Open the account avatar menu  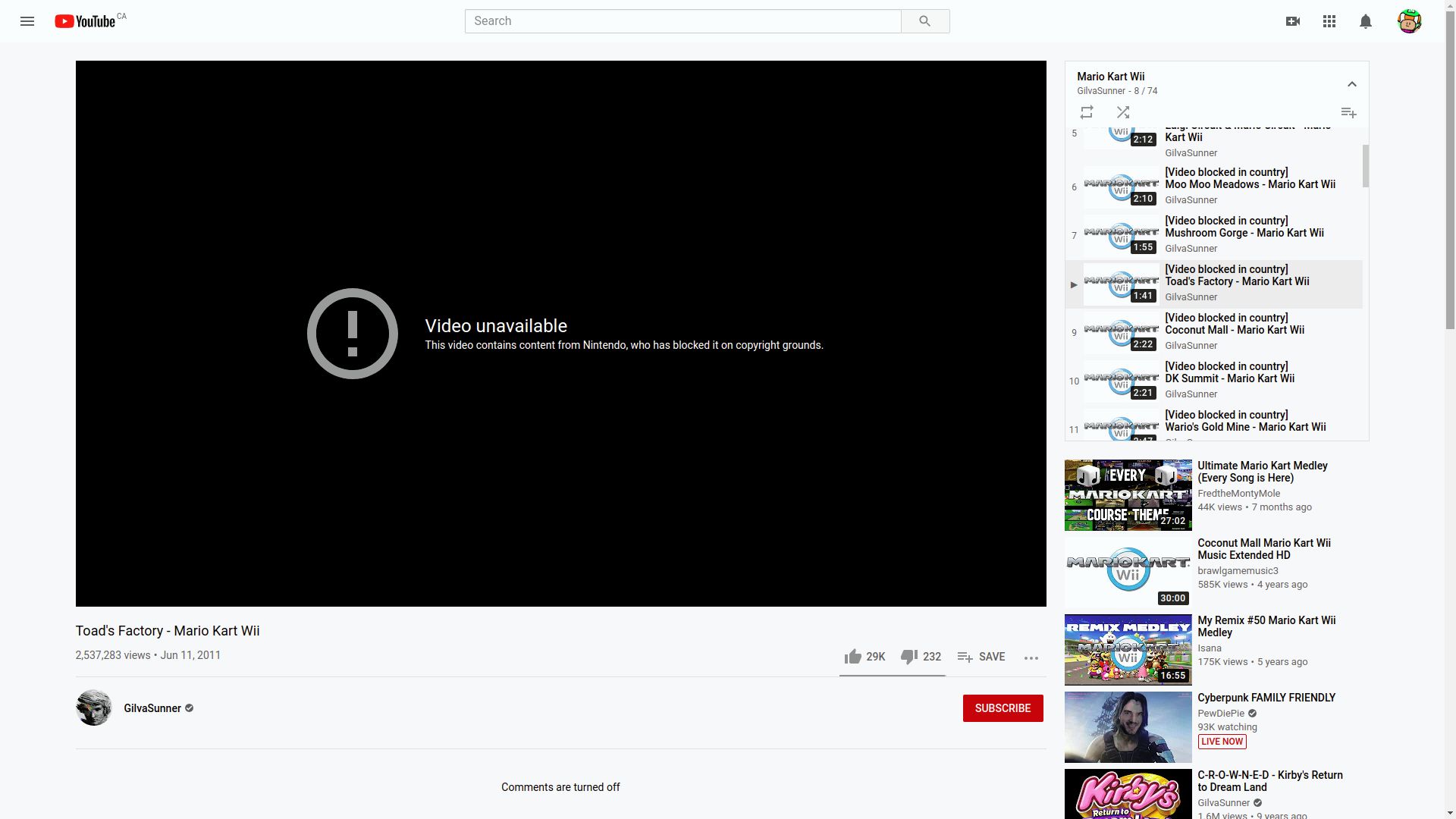(x=1410, y=21)
